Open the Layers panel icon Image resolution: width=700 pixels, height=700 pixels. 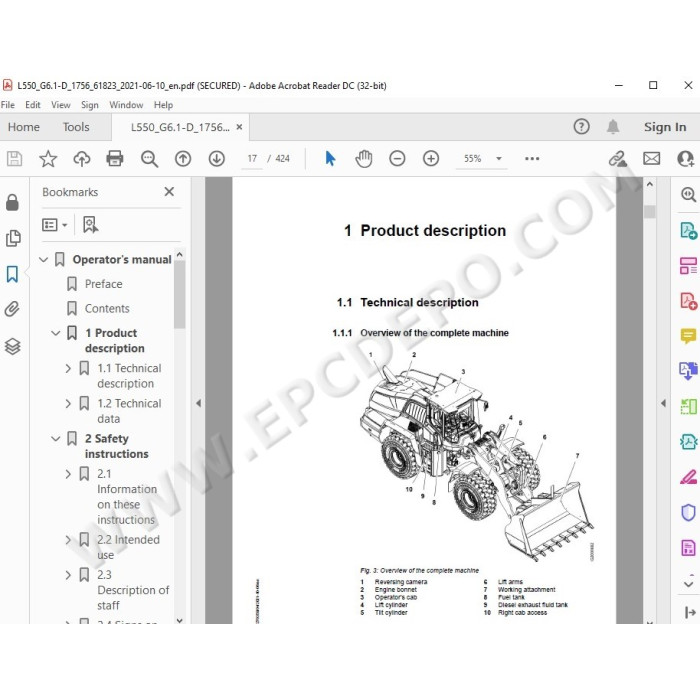pyautogui.click(x=12, y=346)
